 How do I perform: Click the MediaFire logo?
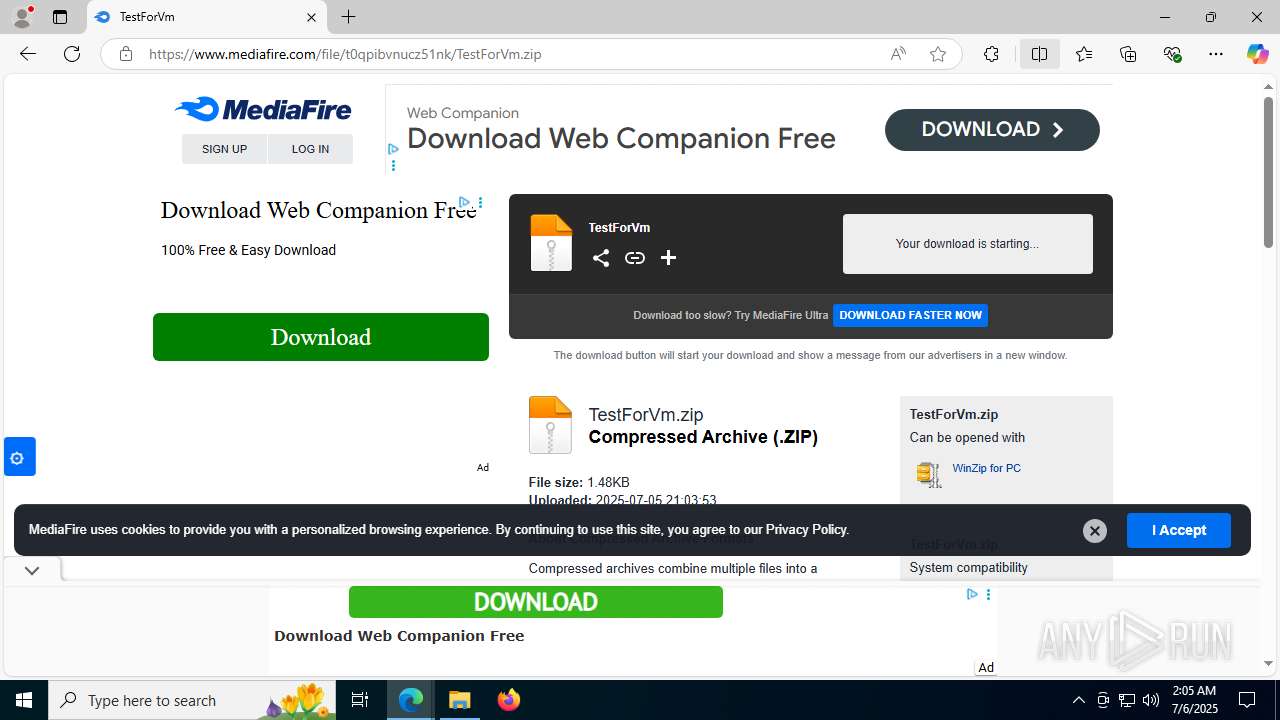263,109
